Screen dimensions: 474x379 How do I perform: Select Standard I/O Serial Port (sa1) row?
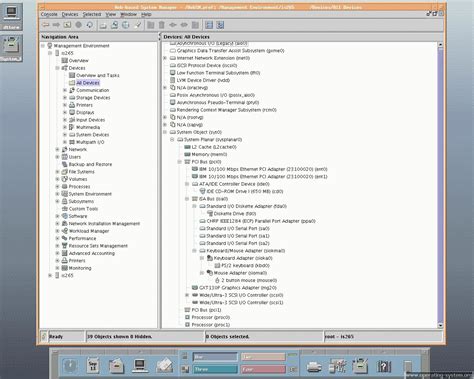(238, 236)
